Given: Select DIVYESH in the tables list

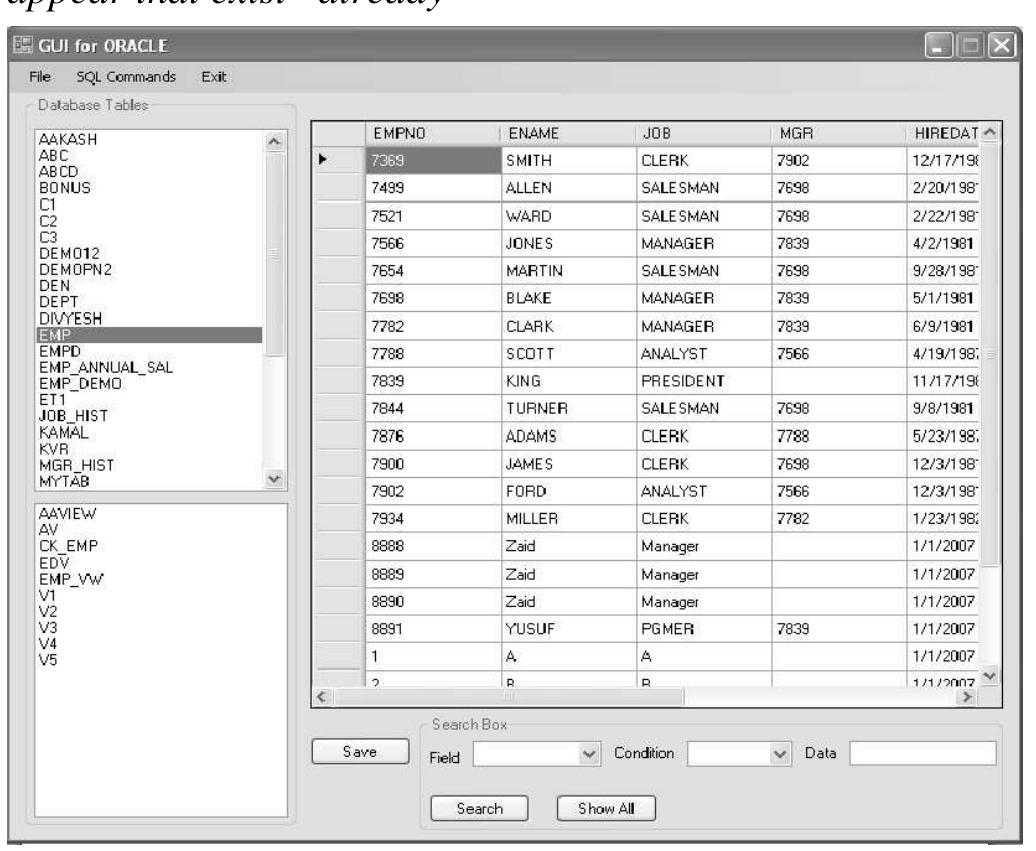Looking at the screenshot, I should point(71,318).
